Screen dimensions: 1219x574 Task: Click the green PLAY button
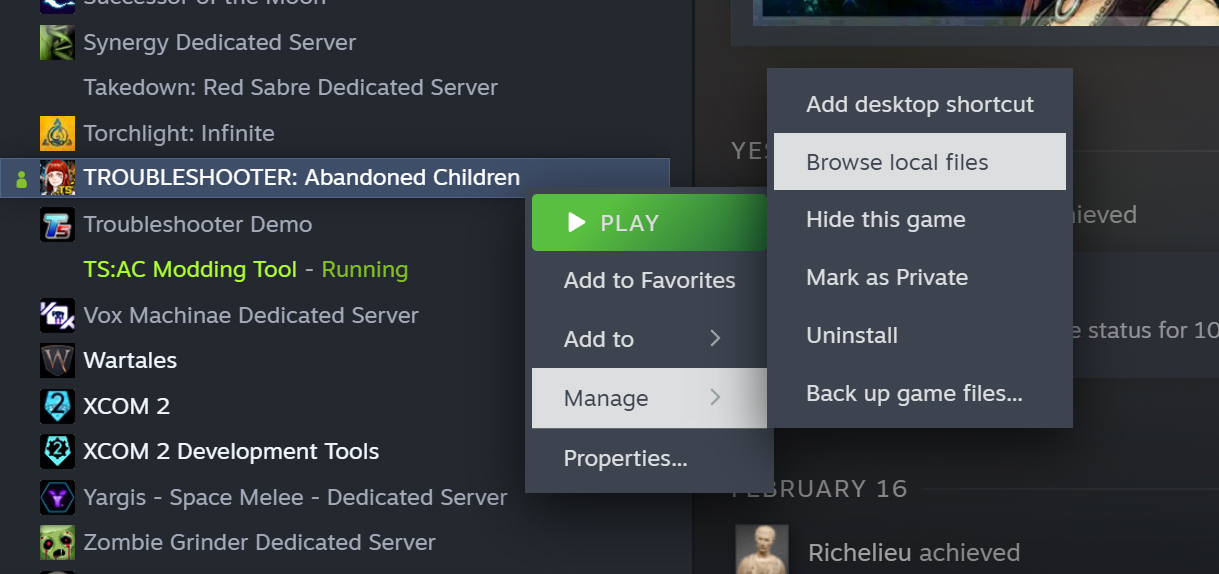tap(650, 223)
